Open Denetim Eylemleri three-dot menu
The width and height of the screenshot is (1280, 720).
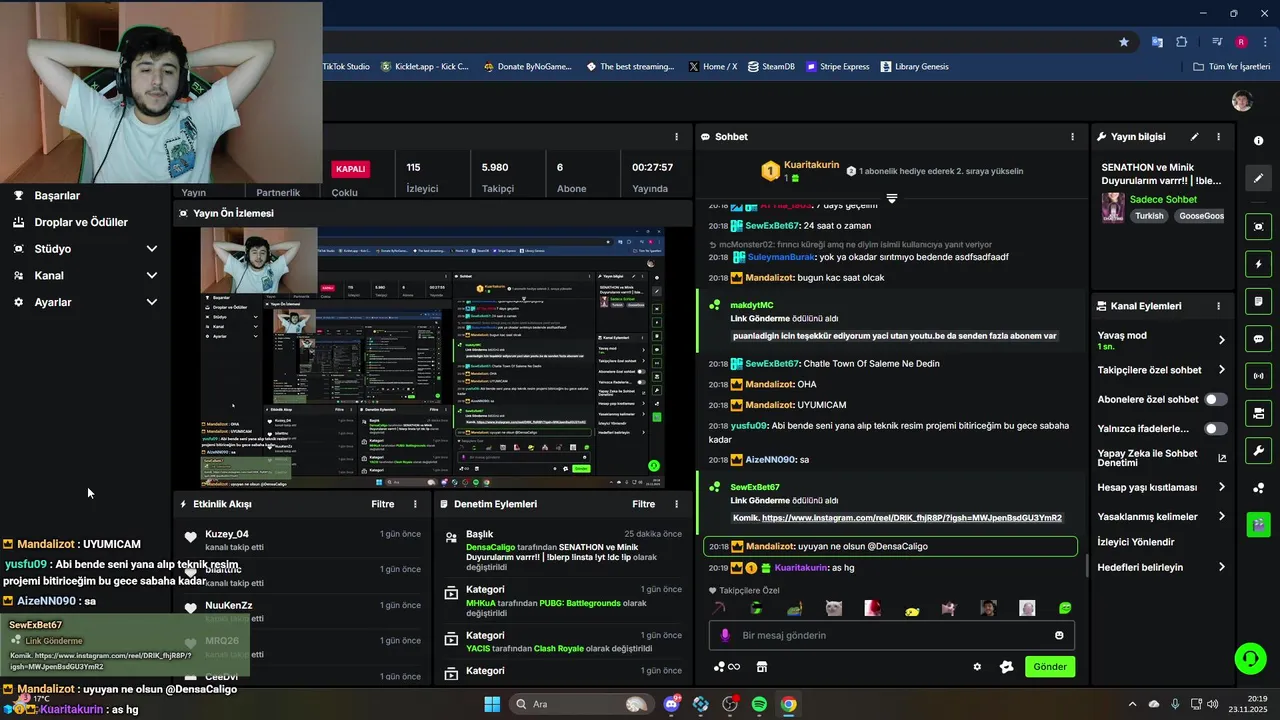676,504
